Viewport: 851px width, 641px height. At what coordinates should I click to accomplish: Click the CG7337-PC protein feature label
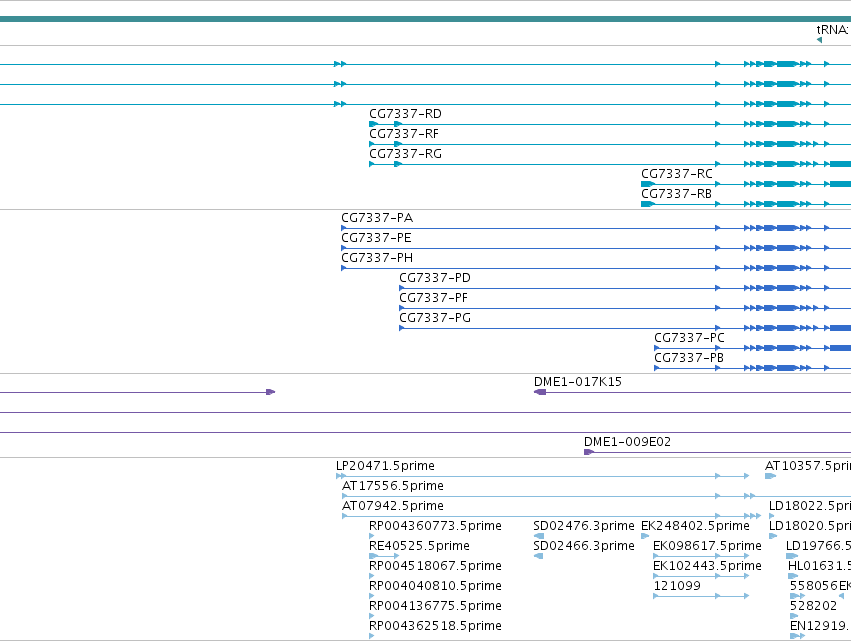[689, 339]
